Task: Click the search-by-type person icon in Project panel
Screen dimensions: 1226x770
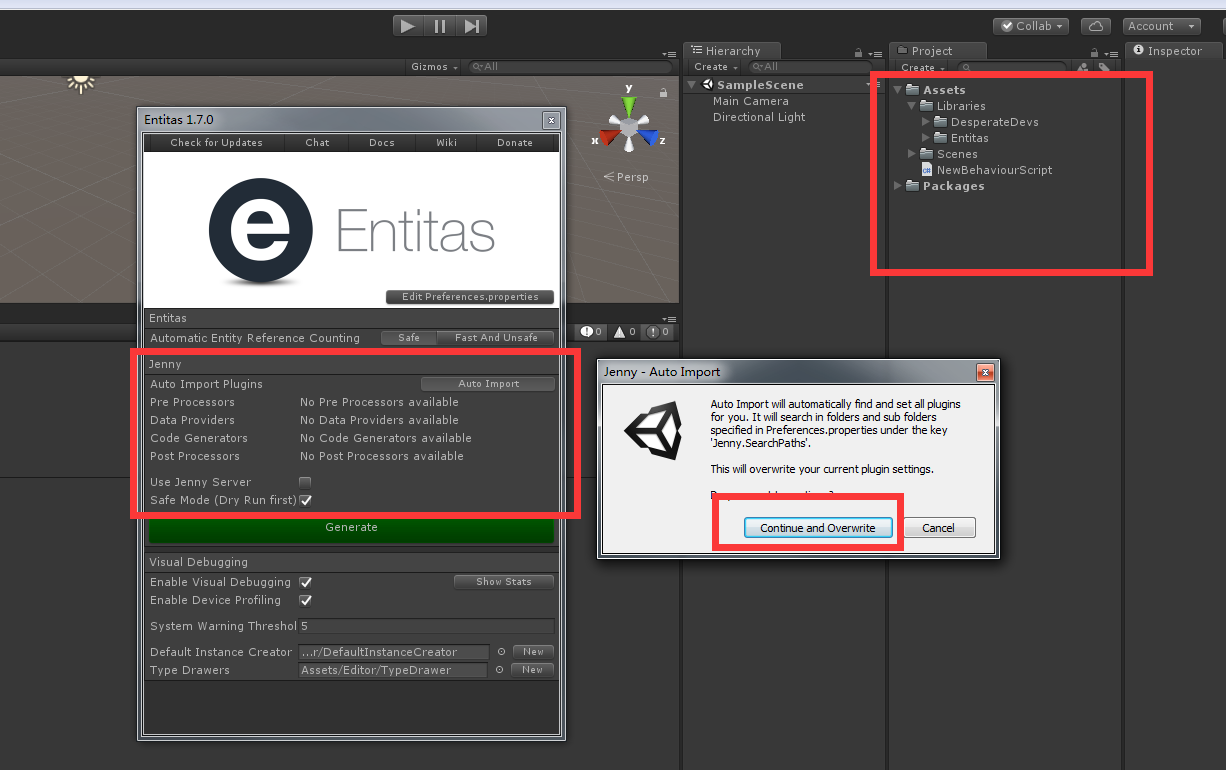Action: point(1083,67)
